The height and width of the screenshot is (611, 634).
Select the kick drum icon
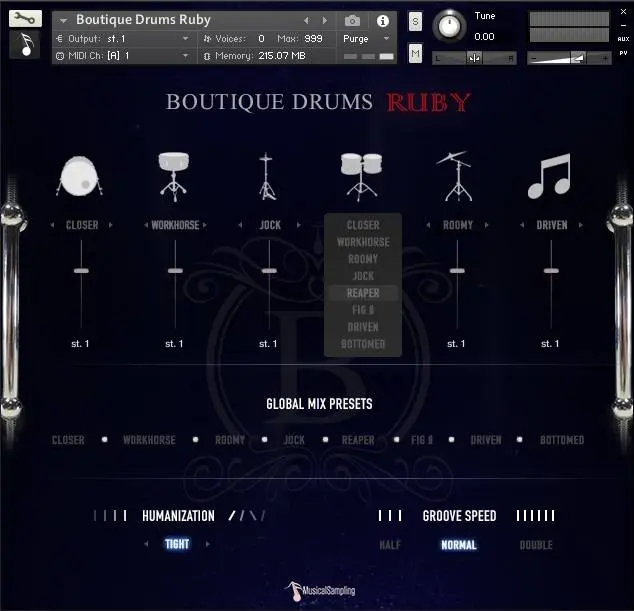(x=80, y=176)
